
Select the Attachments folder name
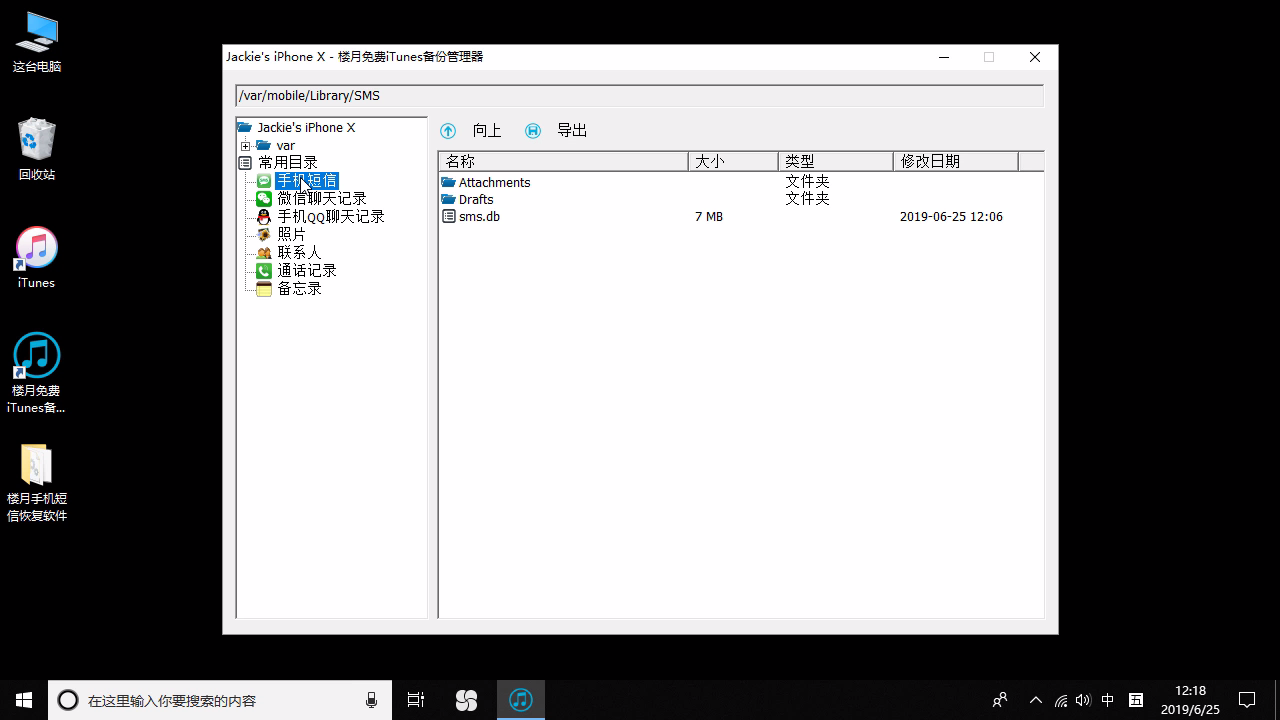pos(494,183)
